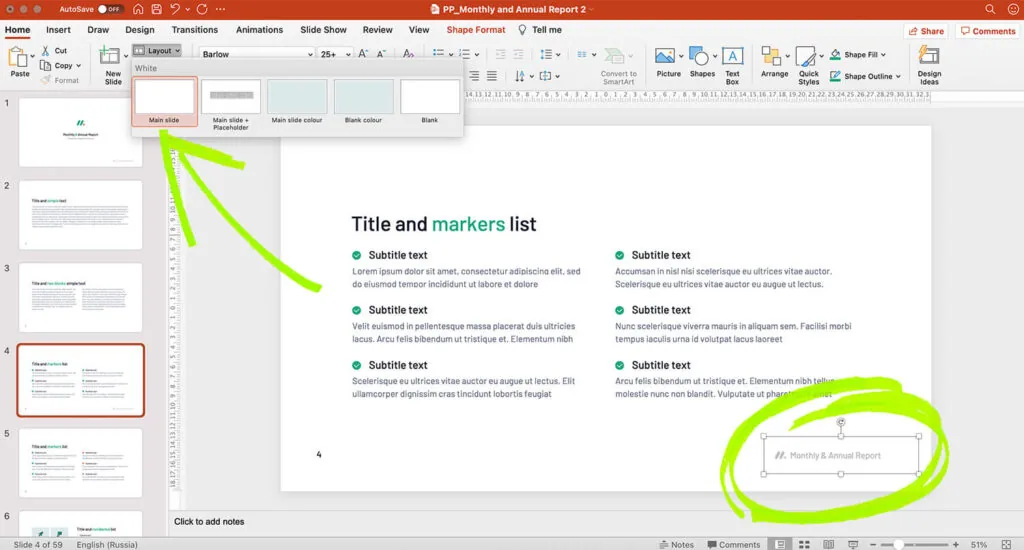Click the Format painter
1024x550 pixels.
pyautogui.click(x=60, y=80)
